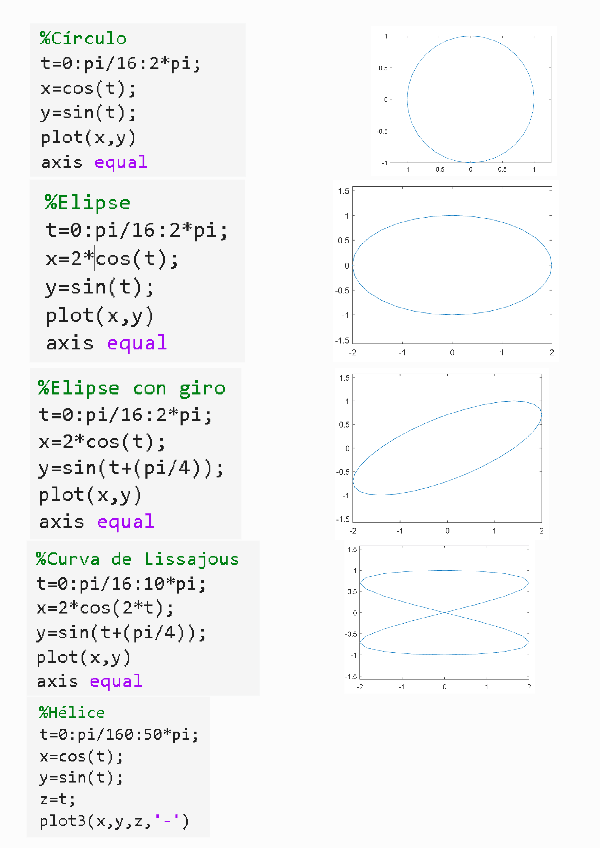Click the %Curva de Lissajous comment line

click(x=138, y=559)
